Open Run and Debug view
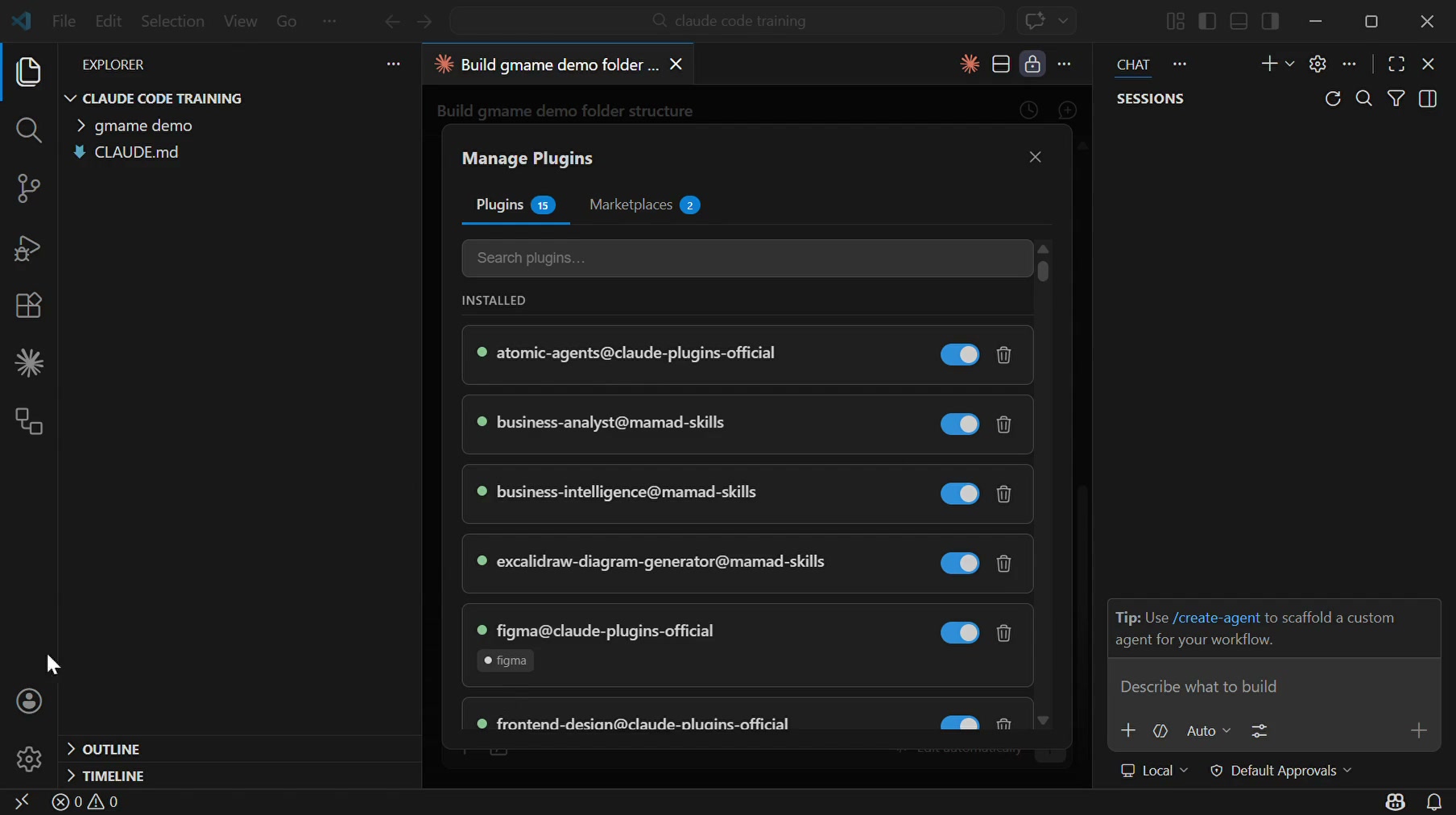The image size is (1456, 815). [x=29, y=247]
